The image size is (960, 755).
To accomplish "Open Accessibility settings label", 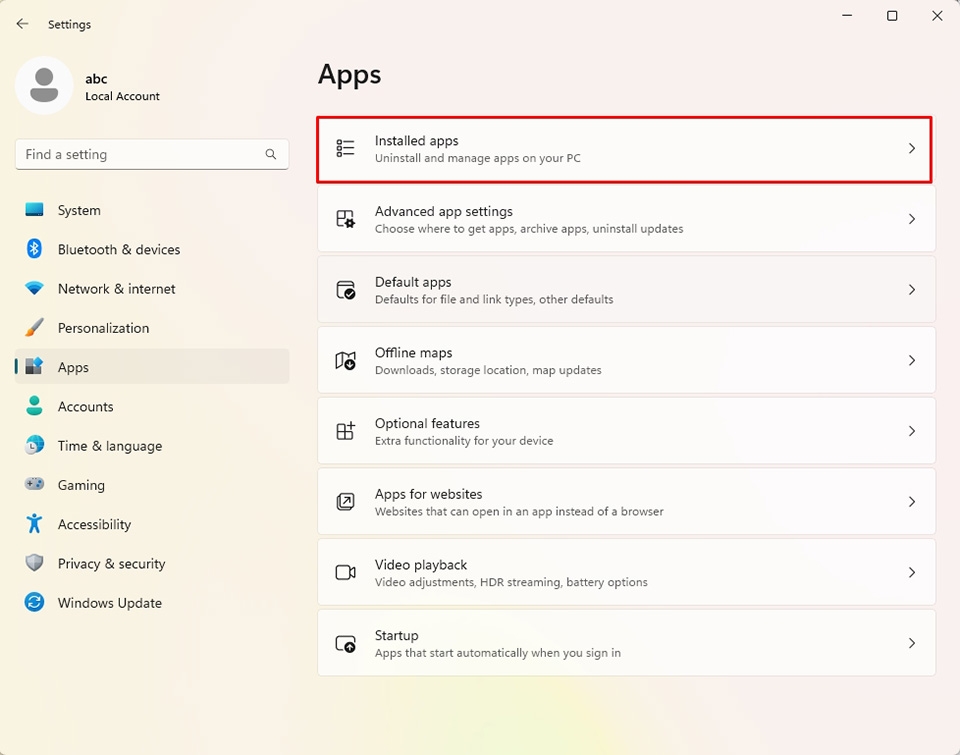I will (94, 525).
